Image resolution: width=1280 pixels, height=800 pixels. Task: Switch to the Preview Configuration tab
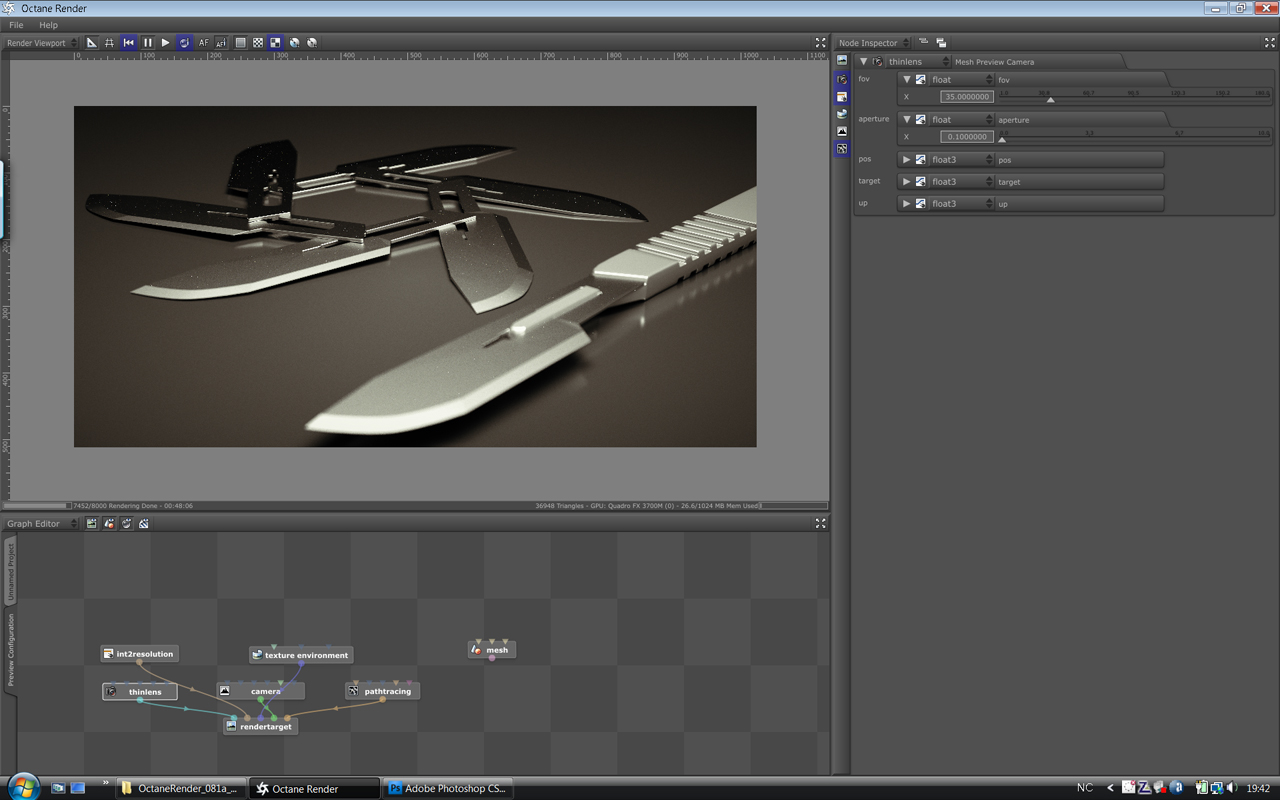pyautogui.click(x=11, y=650)
